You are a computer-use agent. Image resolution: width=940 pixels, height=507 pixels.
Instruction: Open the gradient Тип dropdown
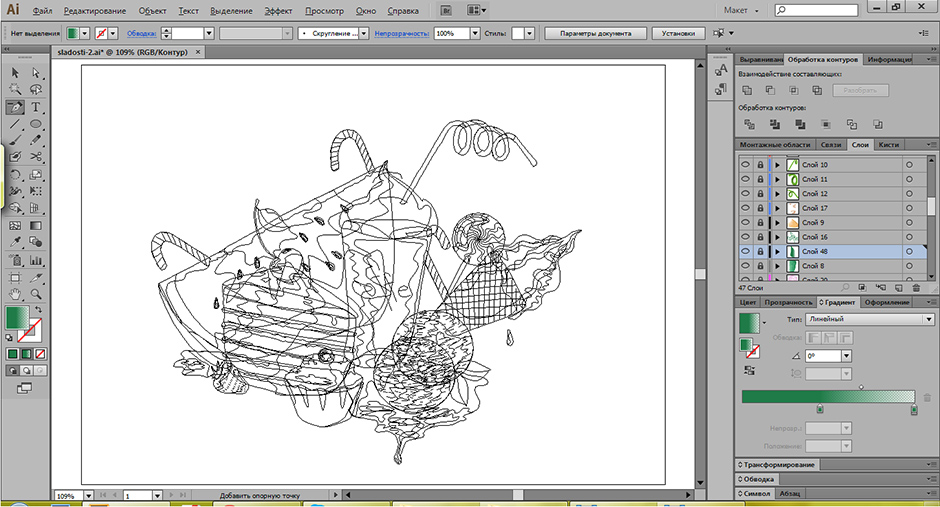tap(929, 319)
